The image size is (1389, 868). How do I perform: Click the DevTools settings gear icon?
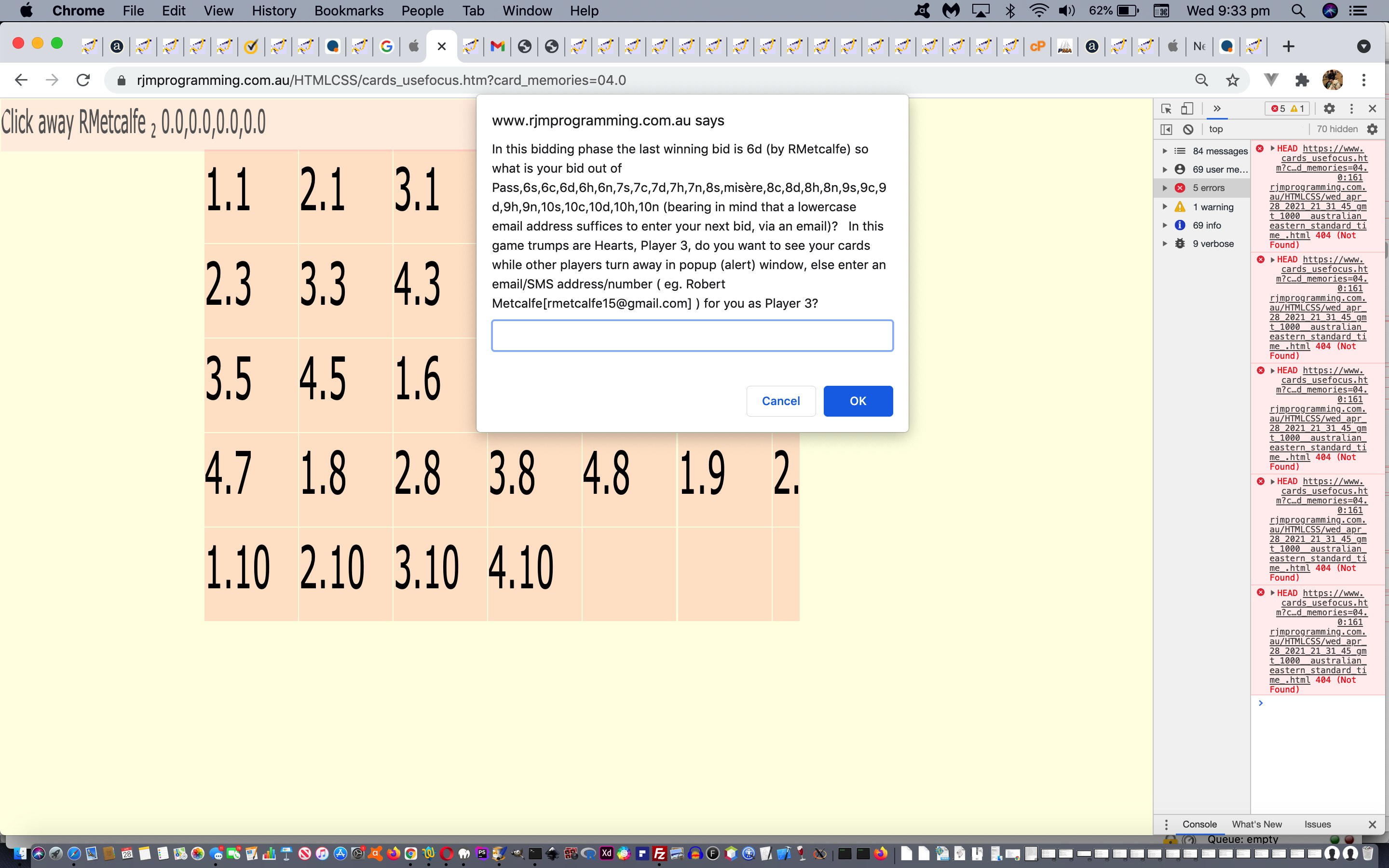[x=1326, y=108]
